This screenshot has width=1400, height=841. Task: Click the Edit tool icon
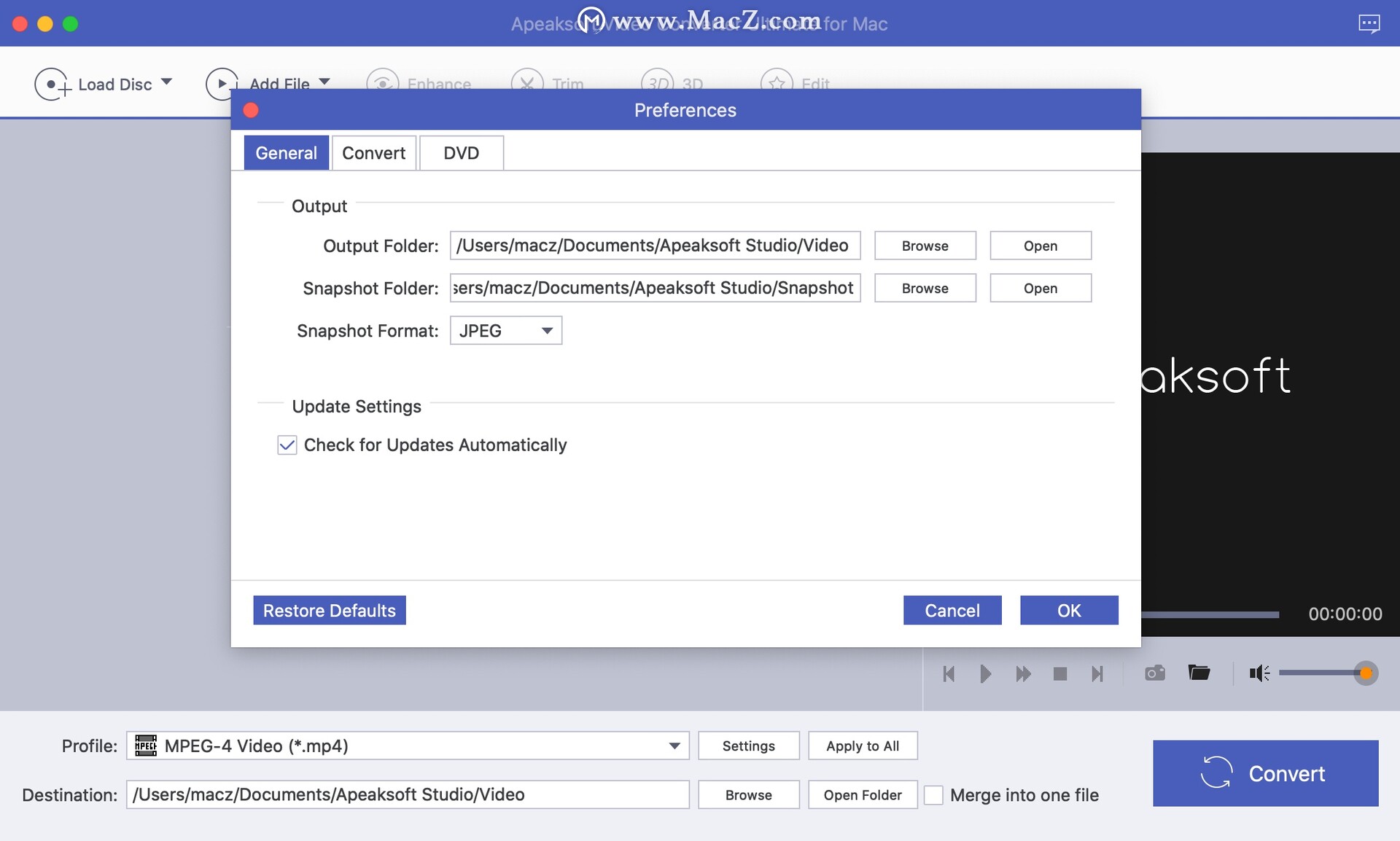[x=778, y=82]
